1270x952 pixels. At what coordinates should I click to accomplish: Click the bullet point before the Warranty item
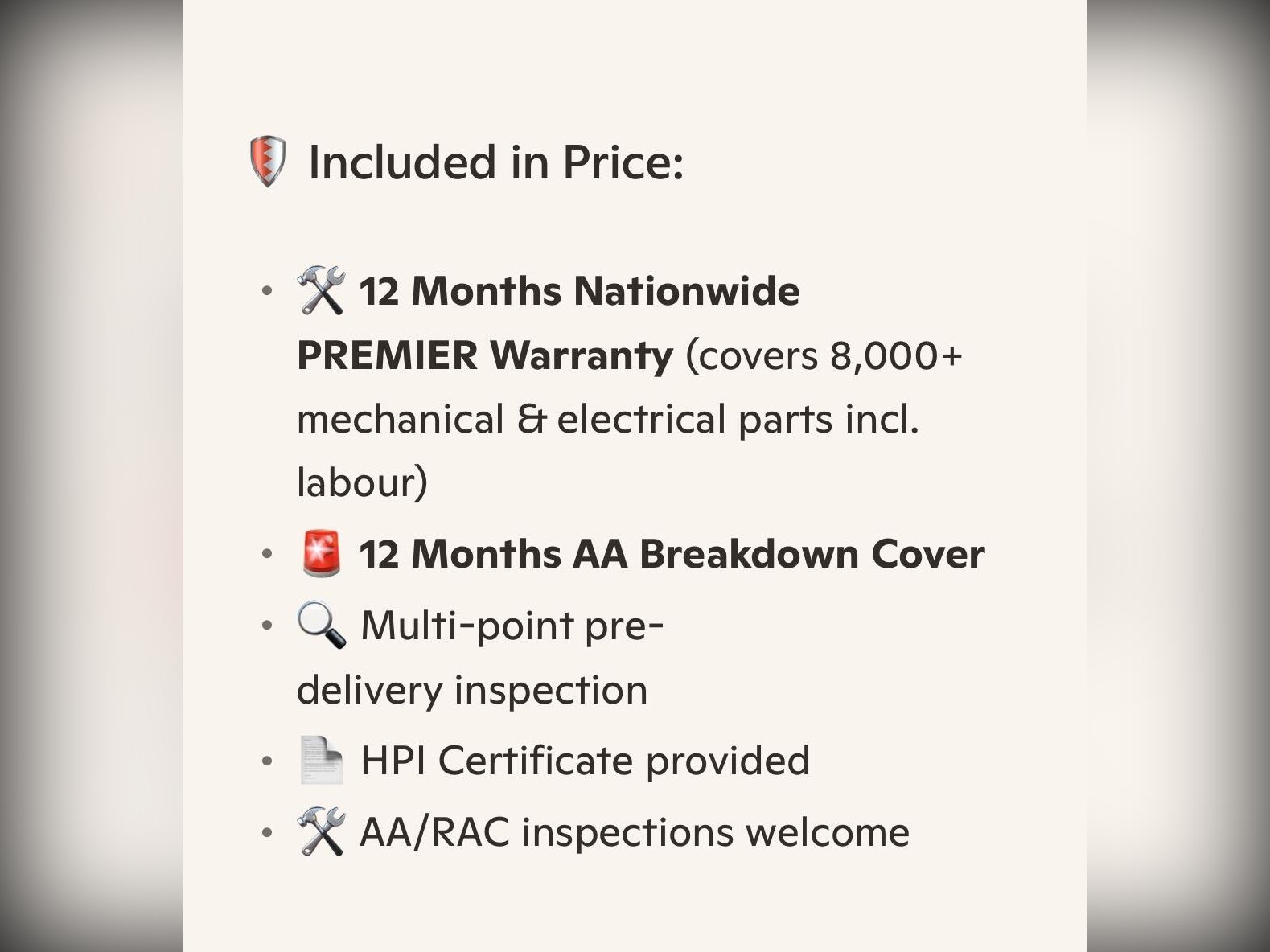[x=267, y=291]
